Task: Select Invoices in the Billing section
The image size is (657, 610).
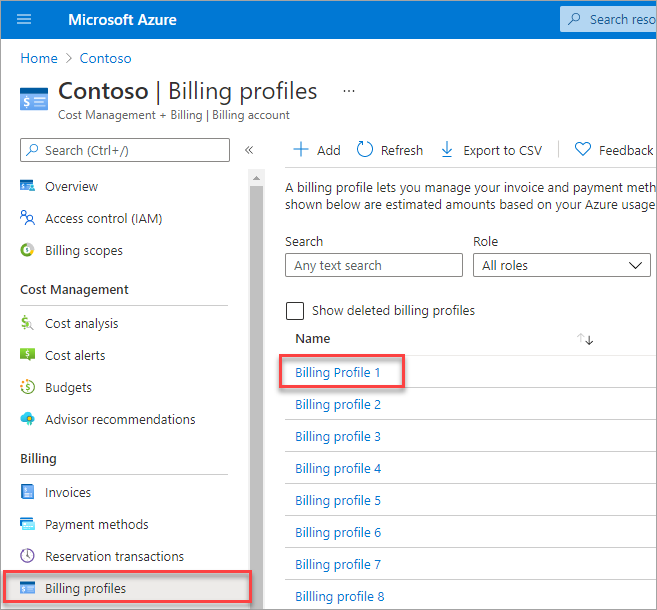Action: coord(67,492)
